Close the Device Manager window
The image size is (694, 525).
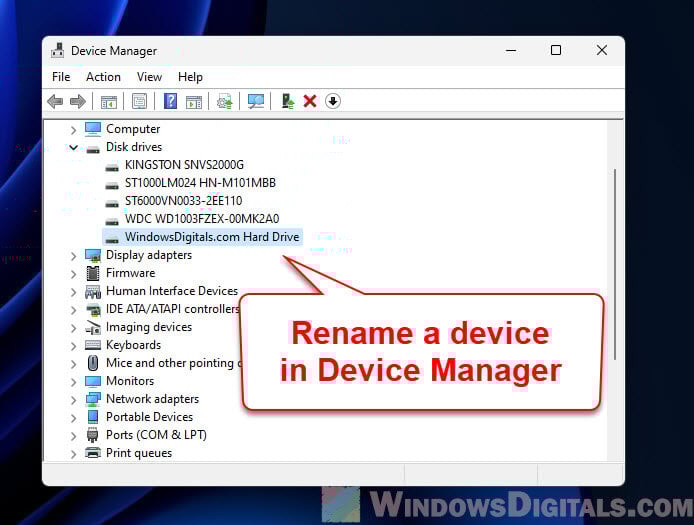[601, 50]
